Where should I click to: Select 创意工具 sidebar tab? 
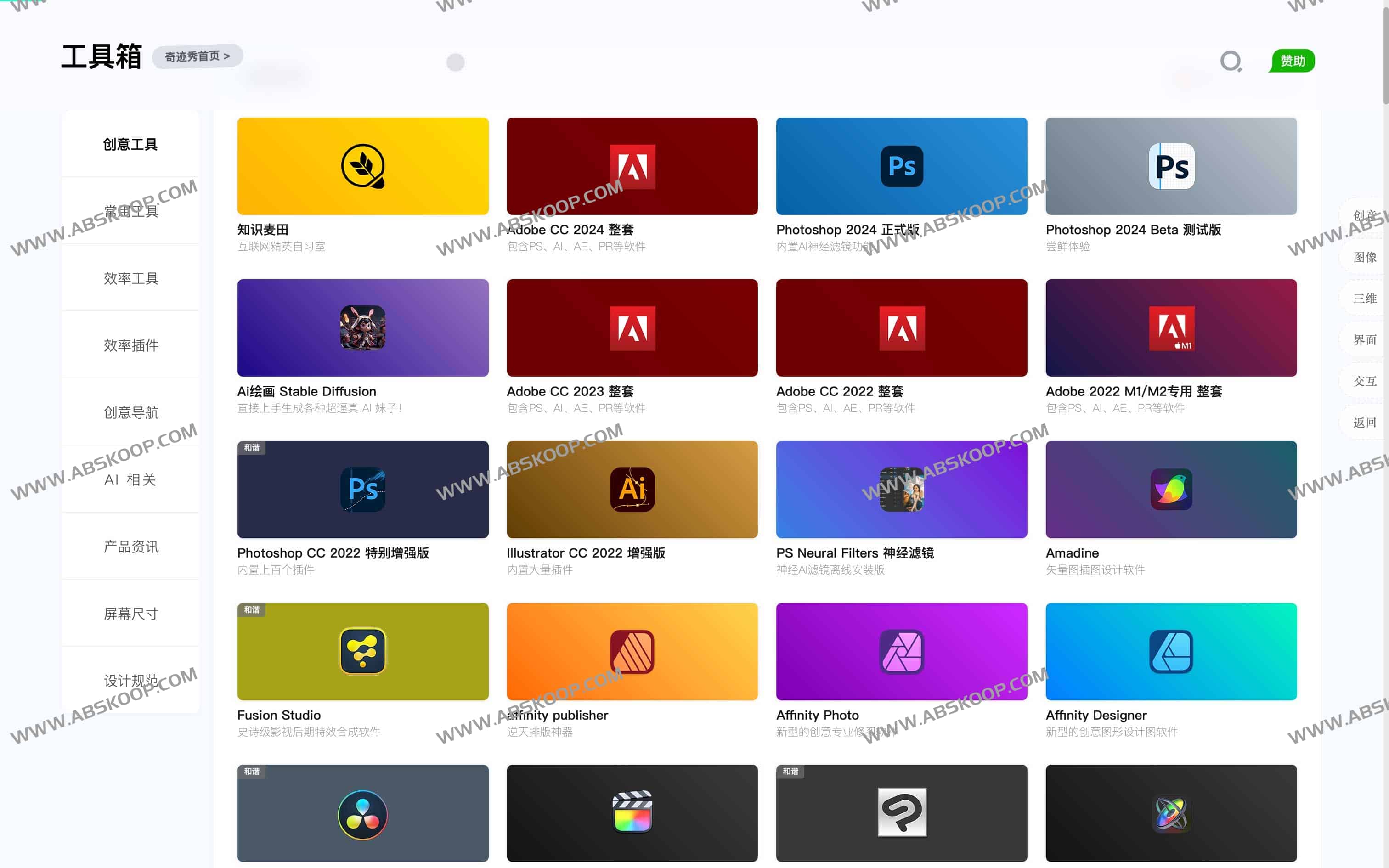(131, 144)
